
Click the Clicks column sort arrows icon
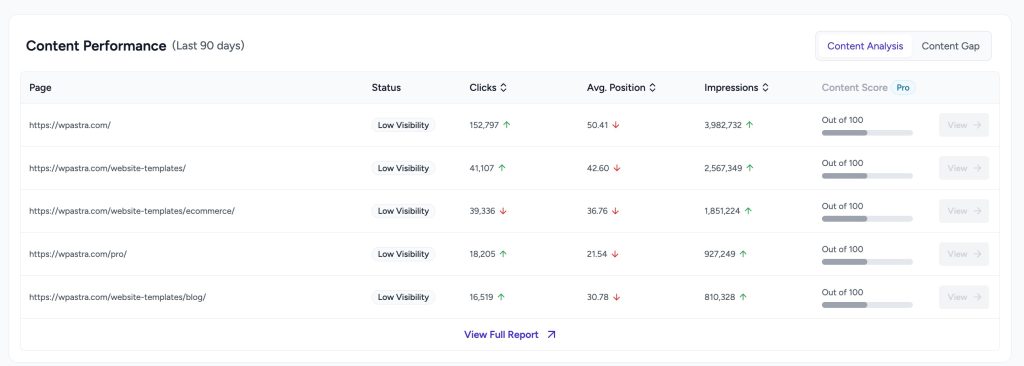pyautogui.click(x=504, y=88)
